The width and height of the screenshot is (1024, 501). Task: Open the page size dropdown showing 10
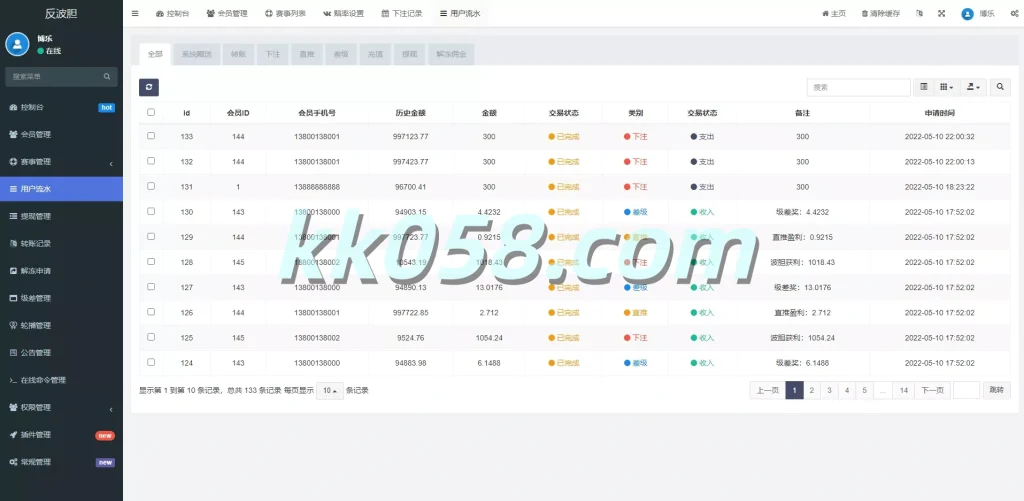330,390
